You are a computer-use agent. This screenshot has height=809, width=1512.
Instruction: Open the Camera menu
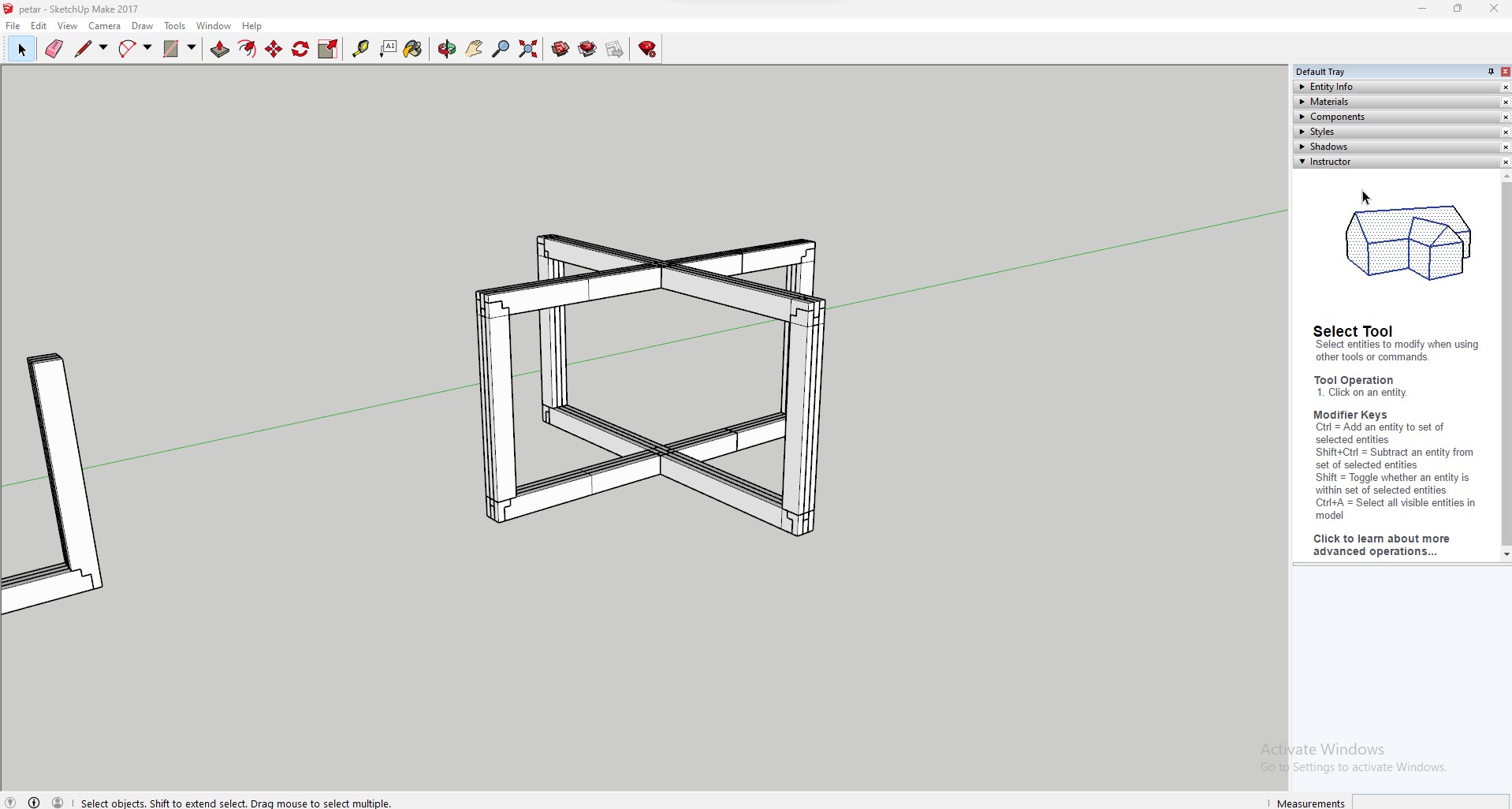click(x=105, y=26)
